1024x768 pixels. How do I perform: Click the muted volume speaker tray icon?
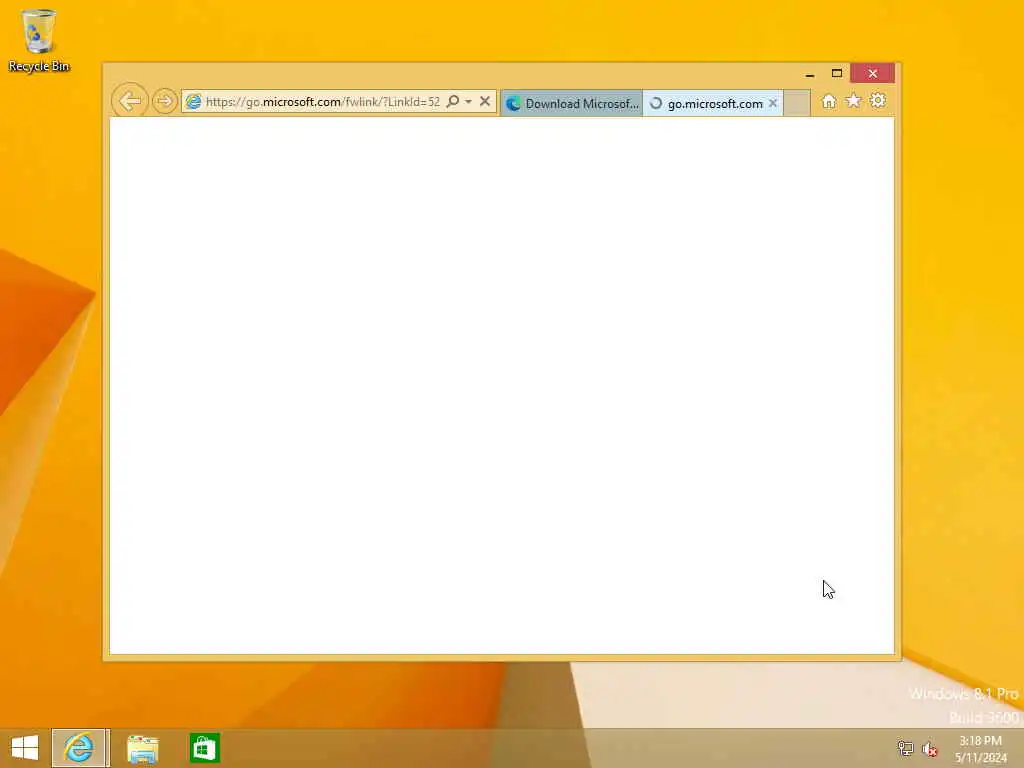[929, 749]
